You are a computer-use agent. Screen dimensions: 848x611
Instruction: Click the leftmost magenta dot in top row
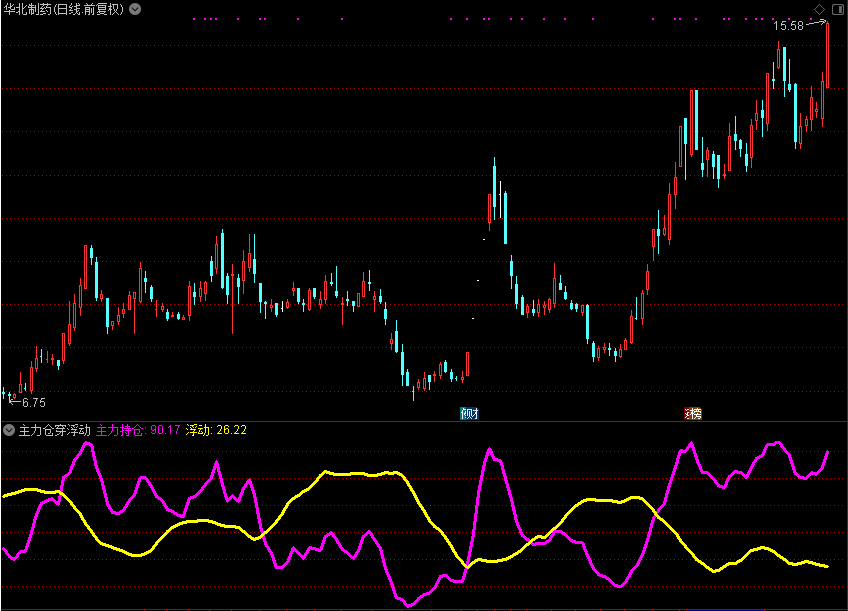tap(193, 19)
